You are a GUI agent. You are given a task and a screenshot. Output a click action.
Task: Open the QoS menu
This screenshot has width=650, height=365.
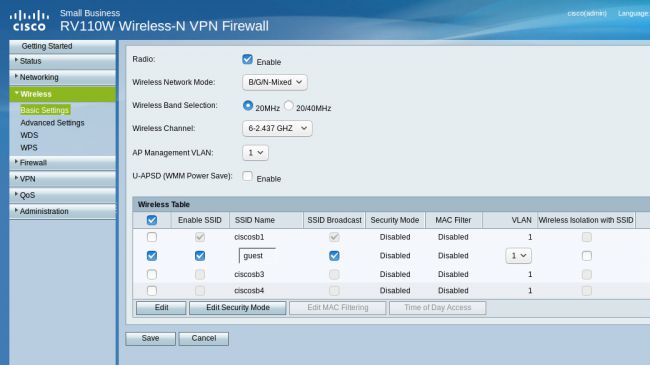pyautogui.click(x=63, y=195)
